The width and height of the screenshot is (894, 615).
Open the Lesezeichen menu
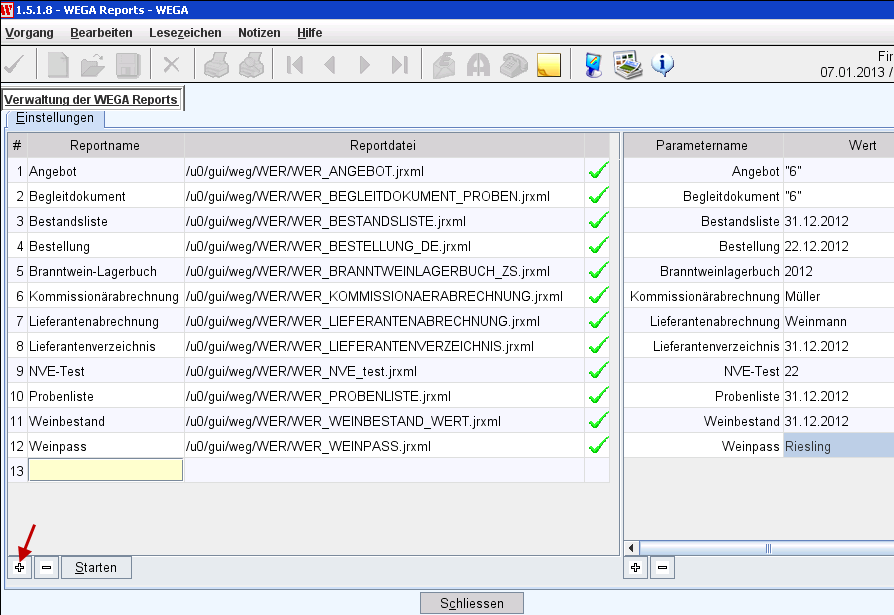coord(185,33)
